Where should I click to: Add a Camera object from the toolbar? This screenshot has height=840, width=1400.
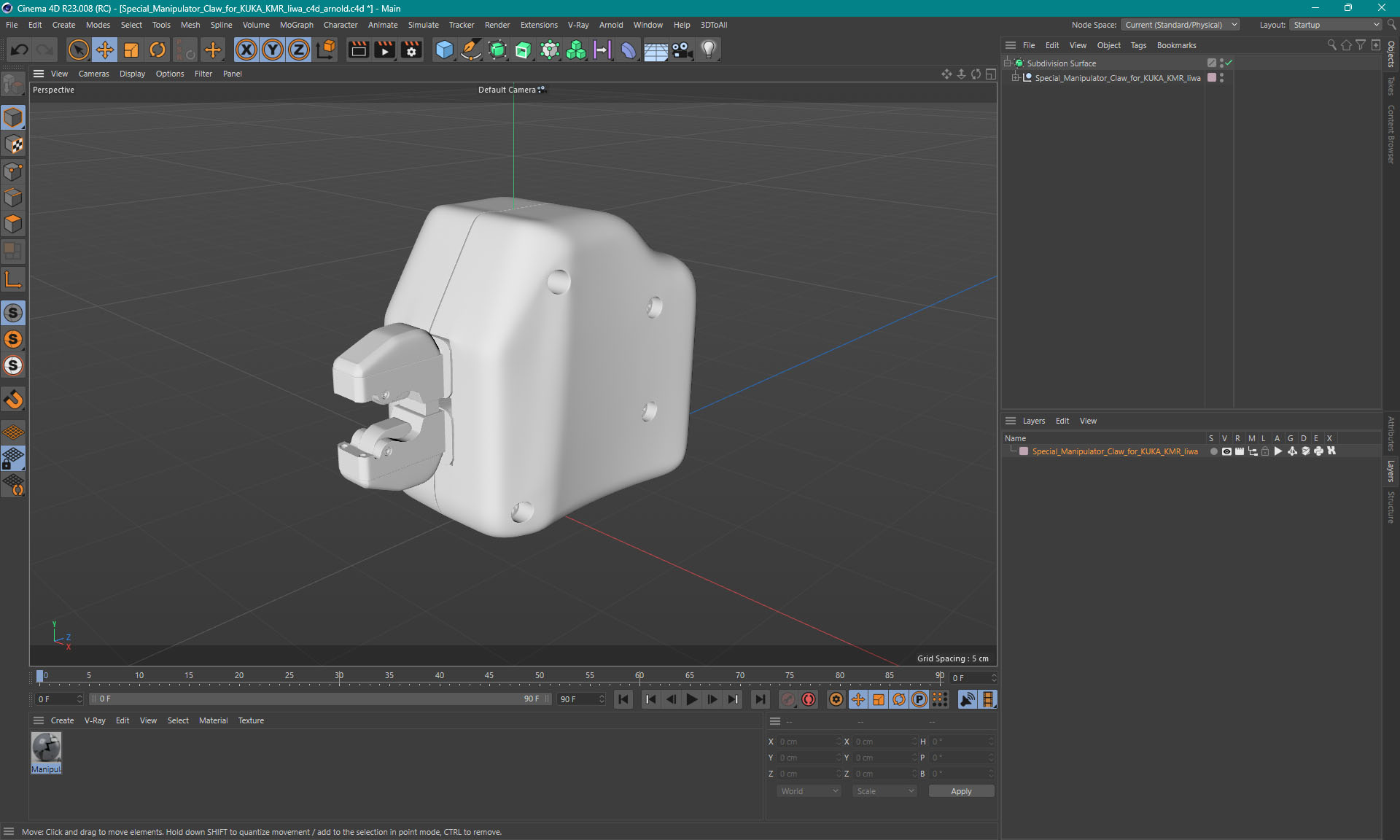[682, 50]
